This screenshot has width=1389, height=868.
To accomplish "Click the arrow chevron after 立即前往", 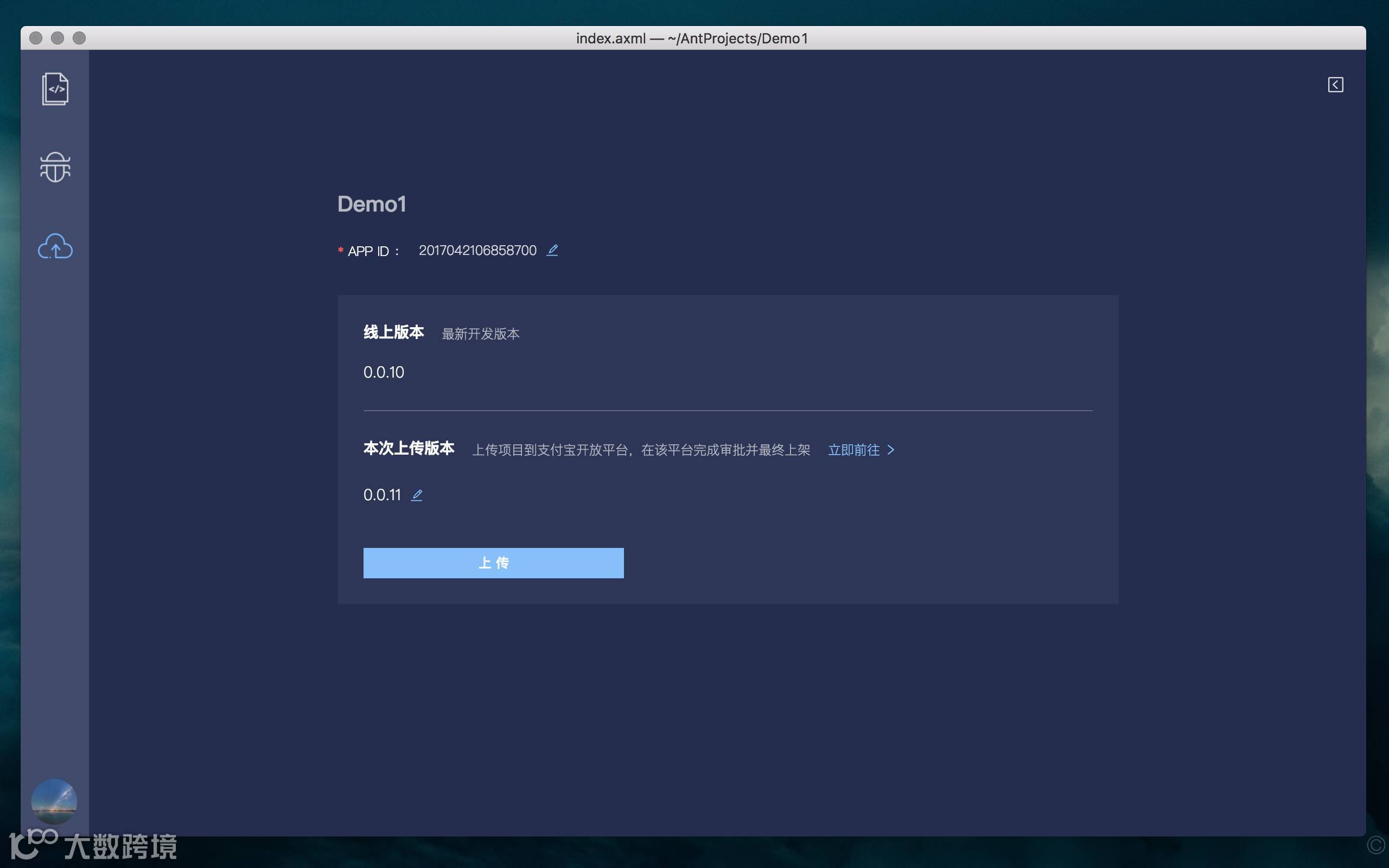I will coord(891,450).
